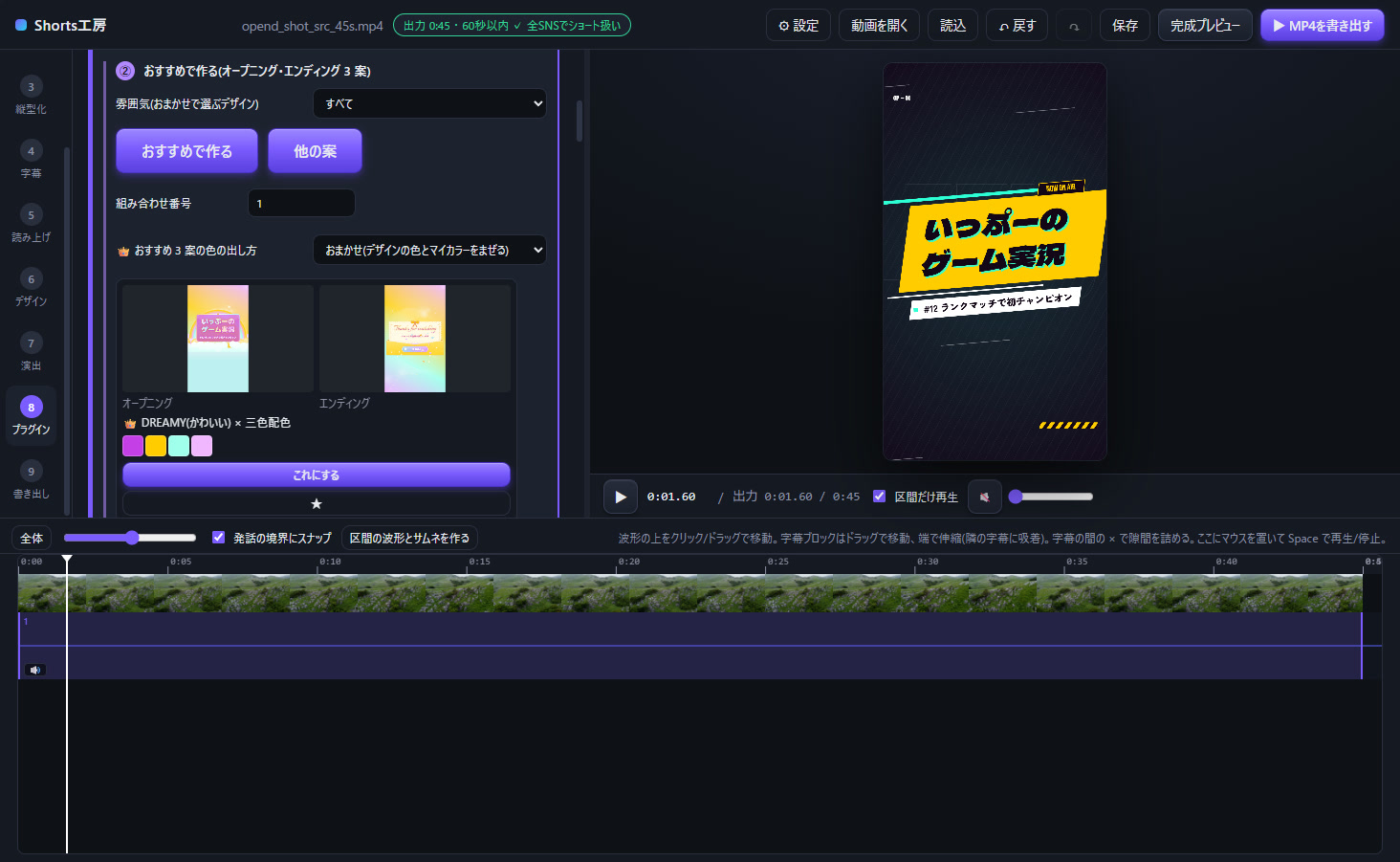Adjust the timeline zoom slider
Viewport: 1400px width, 862px height.
(129, 538)
